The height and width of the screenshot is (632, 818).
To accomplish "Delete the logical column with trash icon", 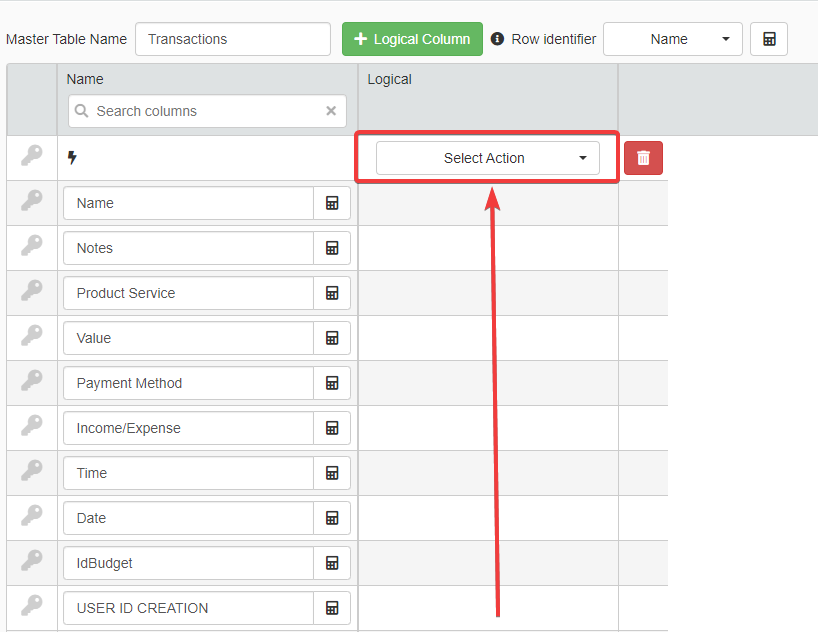I will tap(643, 158).
